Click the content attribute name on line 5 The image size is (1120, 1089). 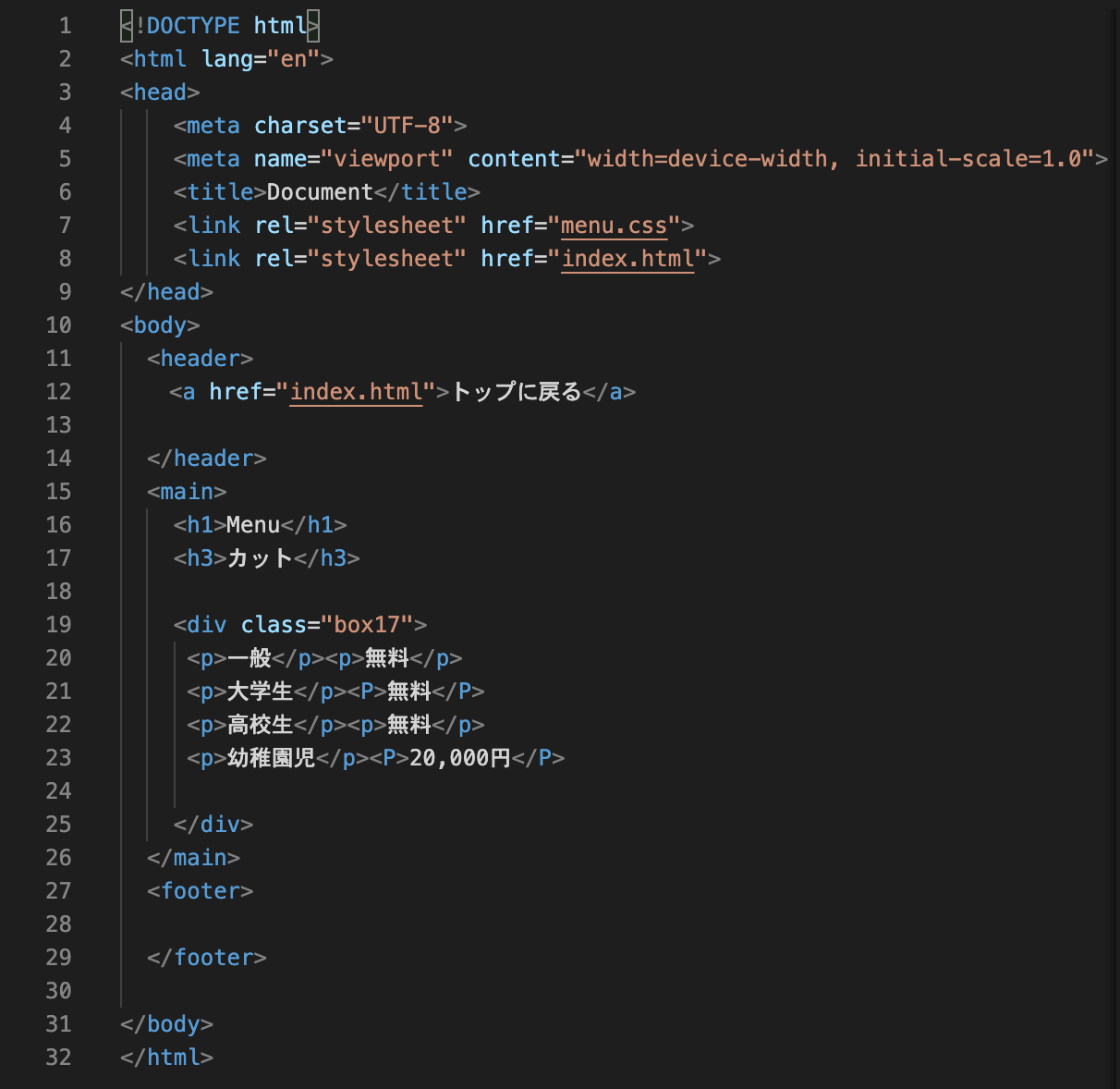[x=514, y=159]
